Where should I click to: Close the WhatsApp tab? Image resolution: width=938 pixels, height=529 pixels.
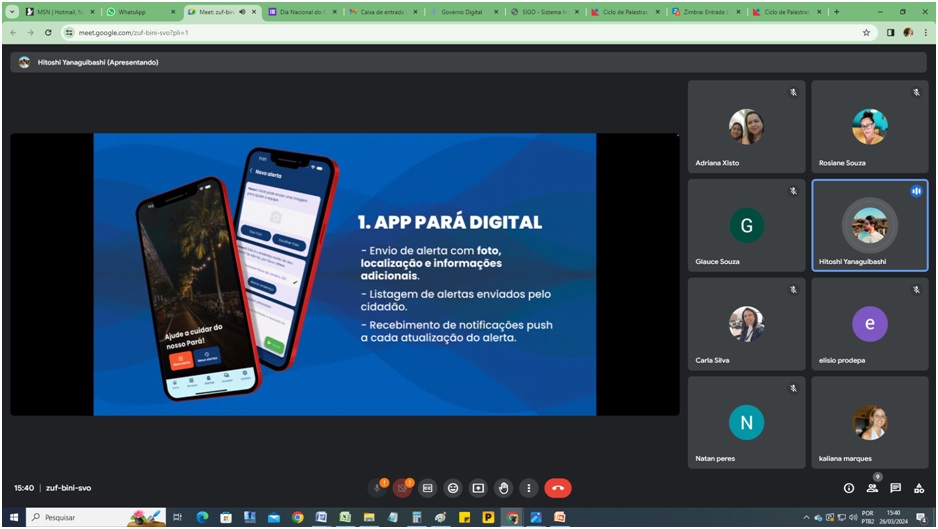173,12
